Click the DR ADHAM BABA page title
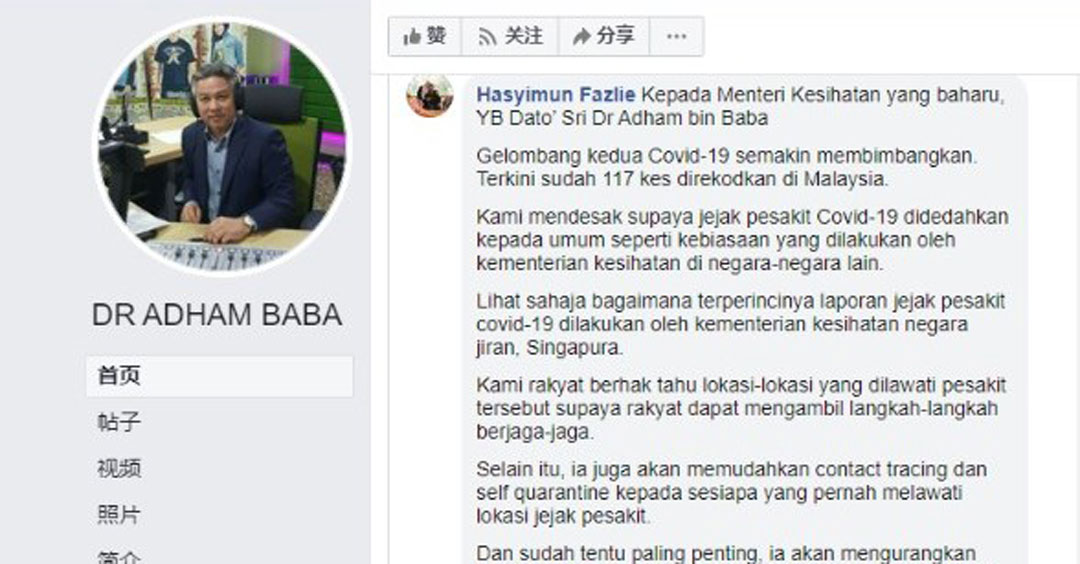This screenshot has height=564, width=1080. point(217,315)
